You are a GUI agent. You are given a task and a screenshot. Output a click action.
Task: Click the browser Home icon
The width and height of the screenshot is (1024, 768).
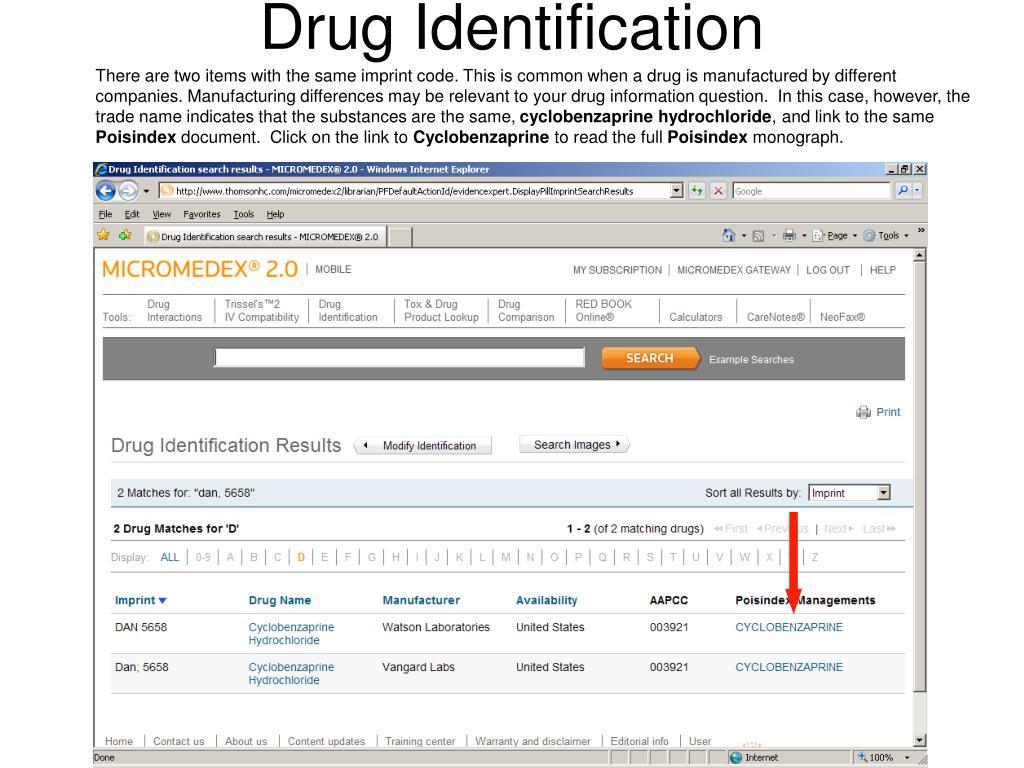(729, 236)
